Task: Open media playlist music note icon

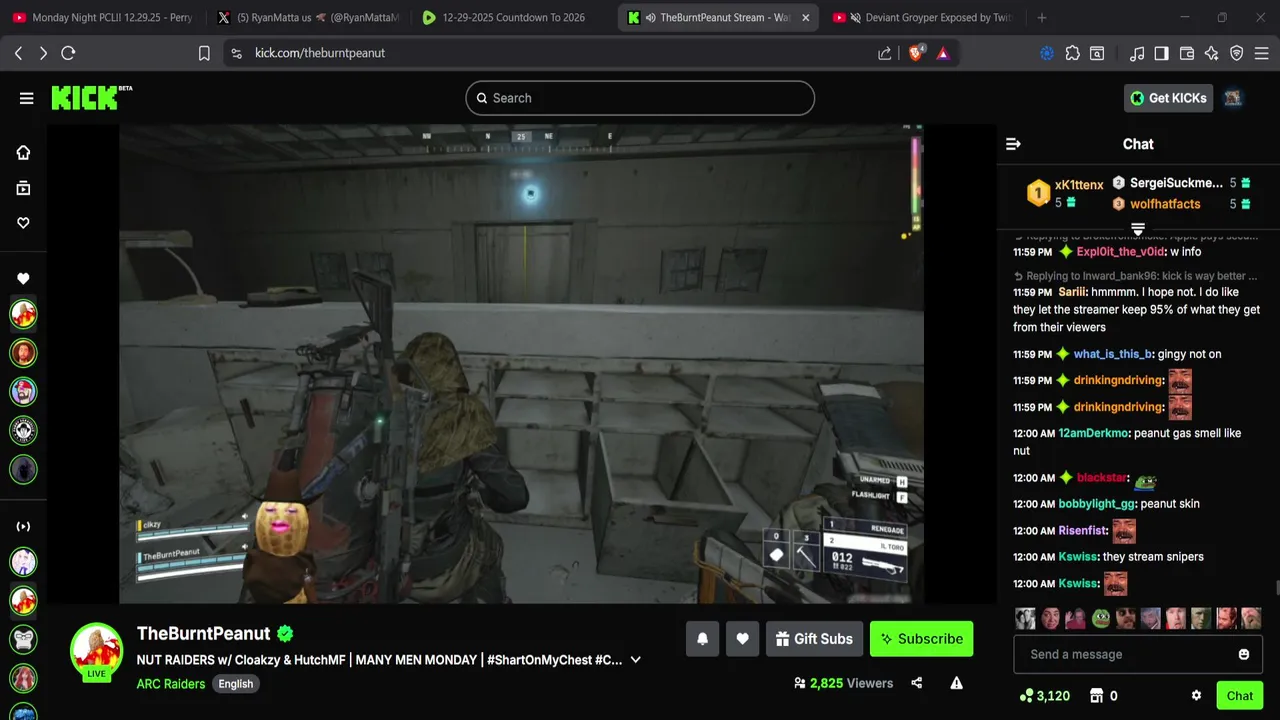Action: (x=1137, y=53)
